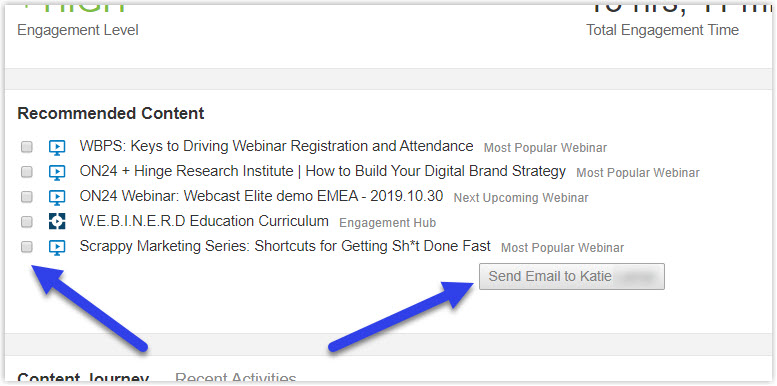
Task: Click webinar icon beside Scrappy Marketing Series
Action: pyautogui.click(x=57, y=247)
